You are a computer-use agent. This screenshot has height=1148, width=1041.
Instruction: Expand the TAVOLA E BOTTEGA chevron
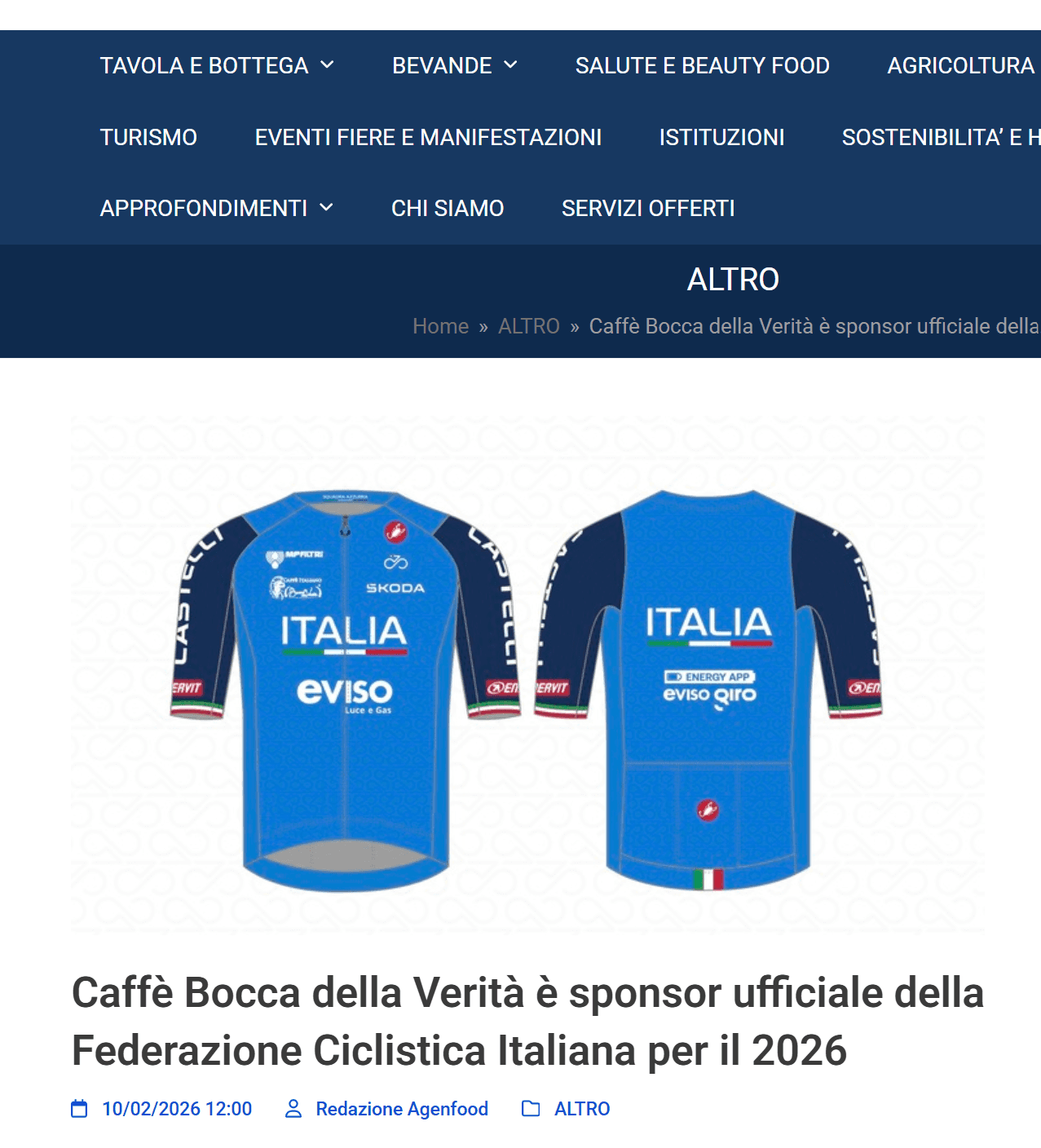327,65
